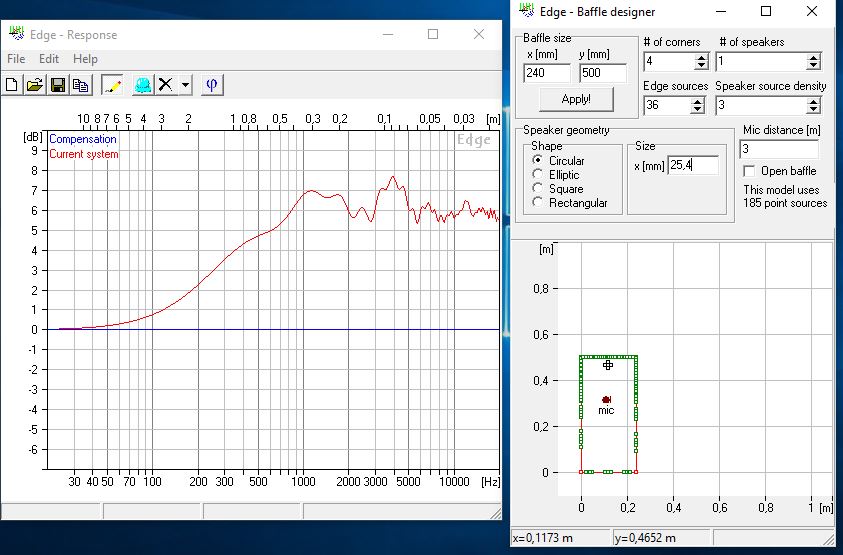Click the Edge Response window title icon
The image size is (843, 555).
17,34
